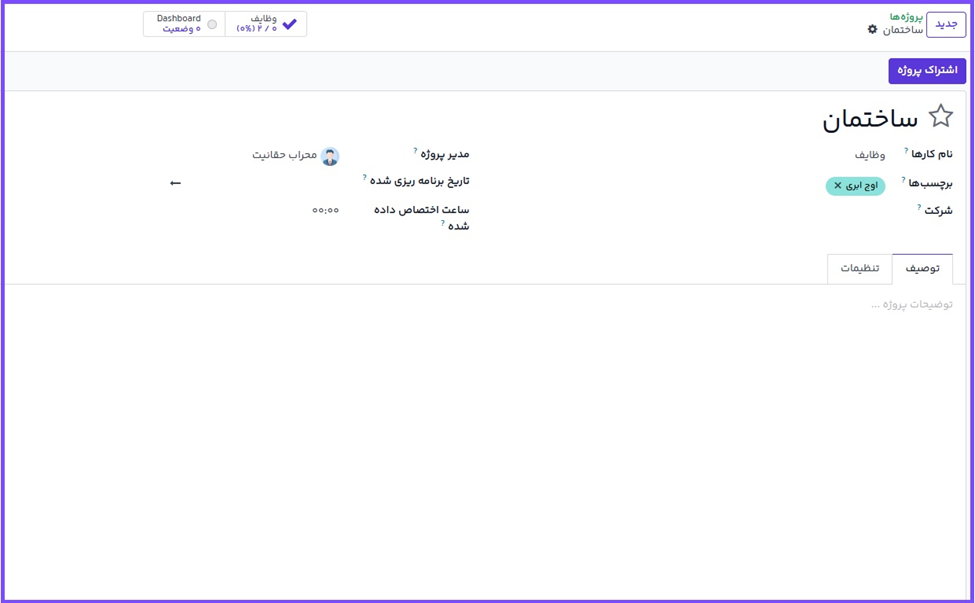Image resolution: width=975 pixels, height=603 pixels.
Task: Click the grey status circle on Dashboard button
Action: tap(212, 24)
